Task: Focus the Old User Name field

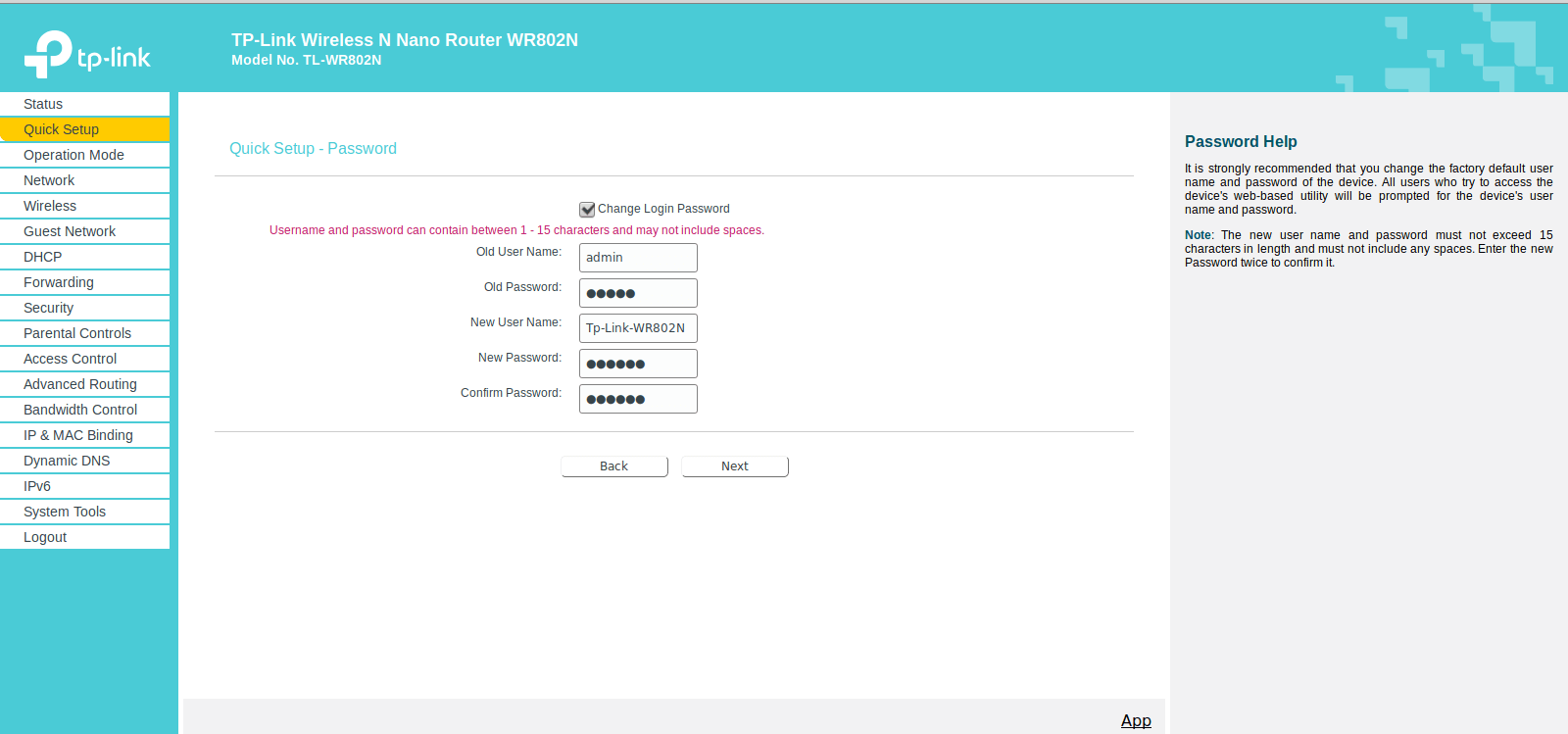Action: [x=638, y=258]
